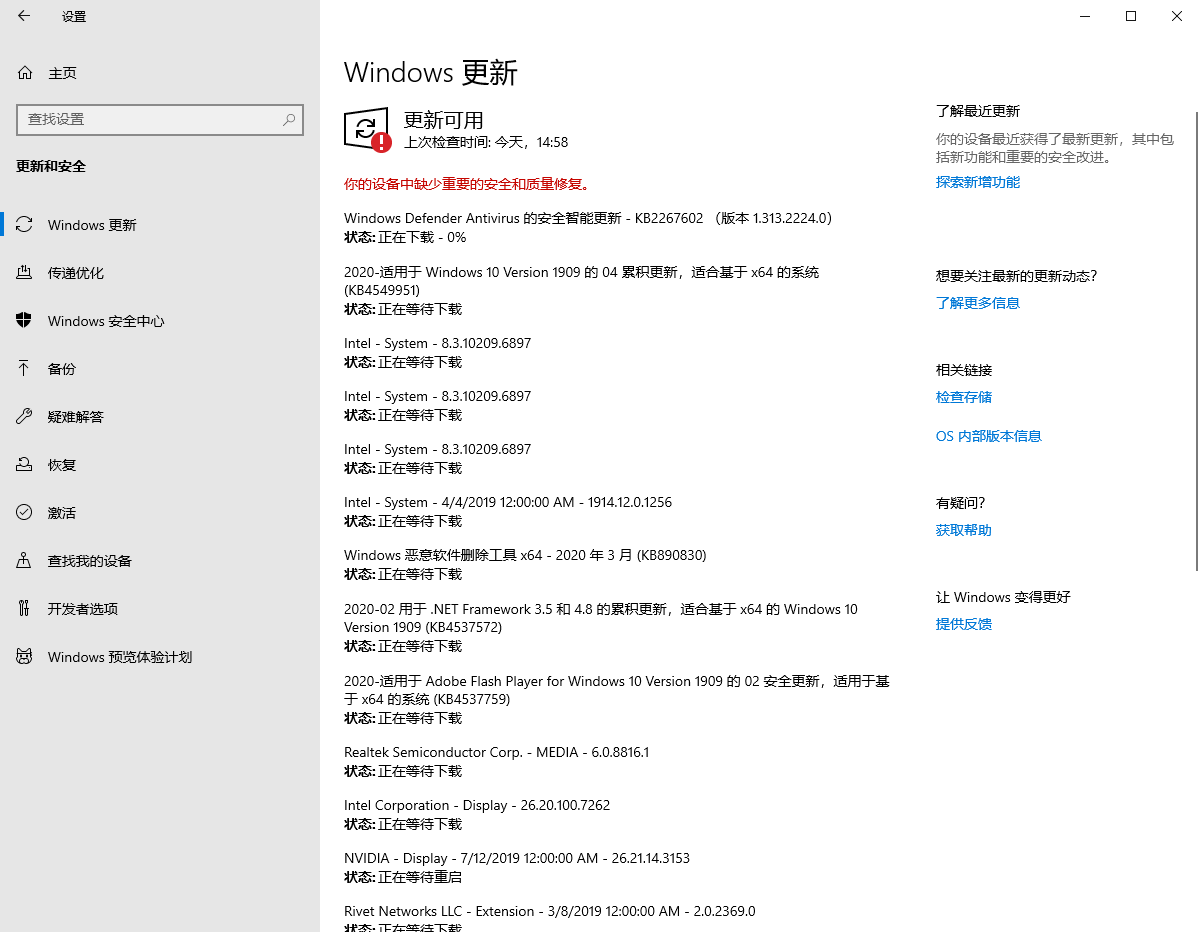
Task: Click the red missing security fixes warning text
Action: pos(467,184)
